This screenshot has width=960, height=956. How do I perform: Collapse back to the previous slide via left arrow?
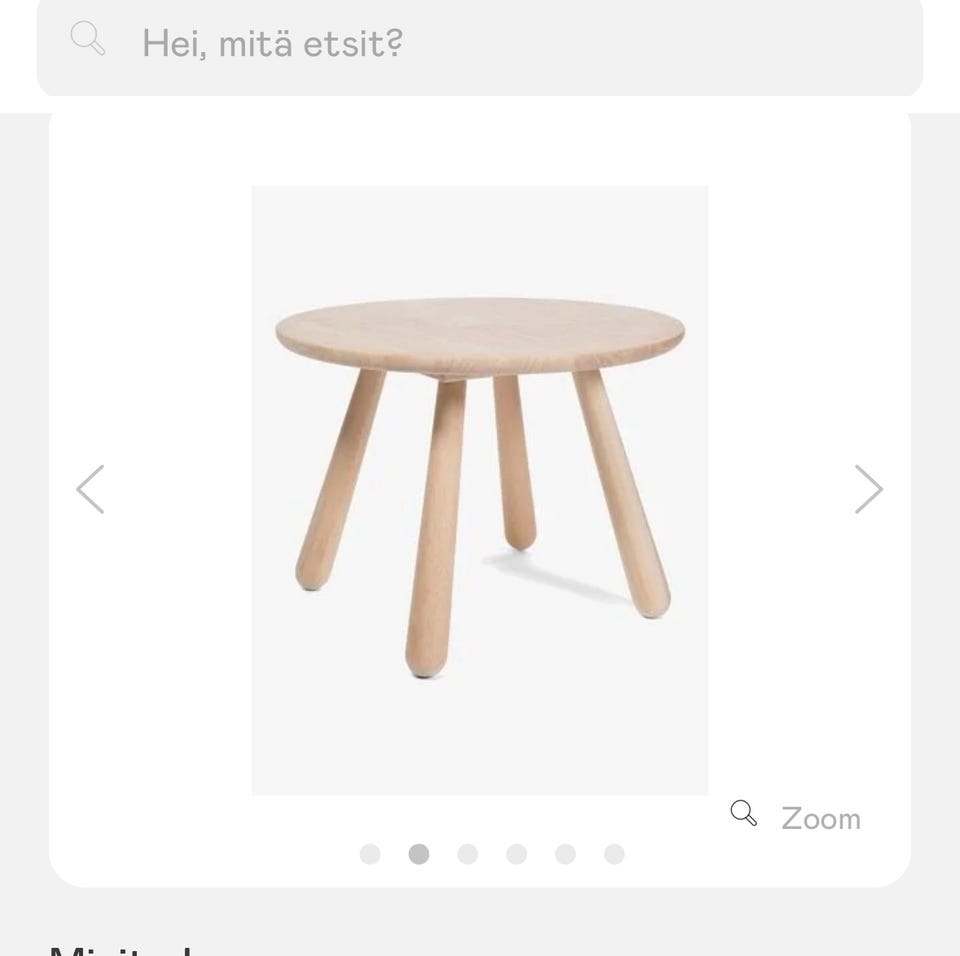click(89, 489)
